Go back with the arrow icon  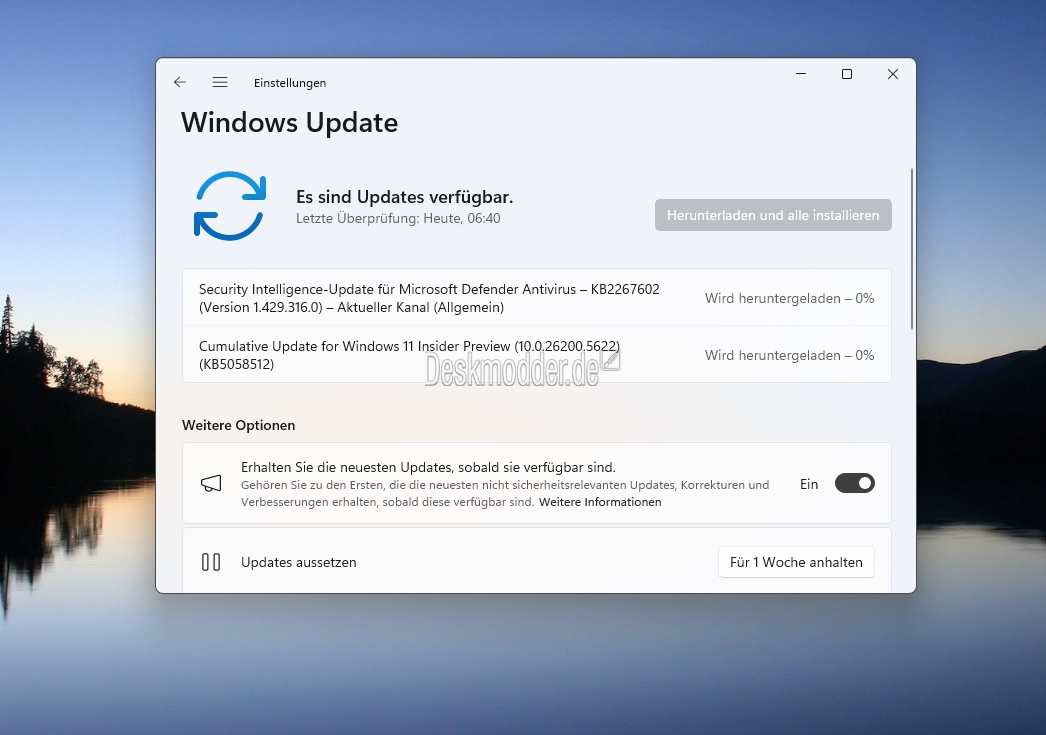coord(179,82)
